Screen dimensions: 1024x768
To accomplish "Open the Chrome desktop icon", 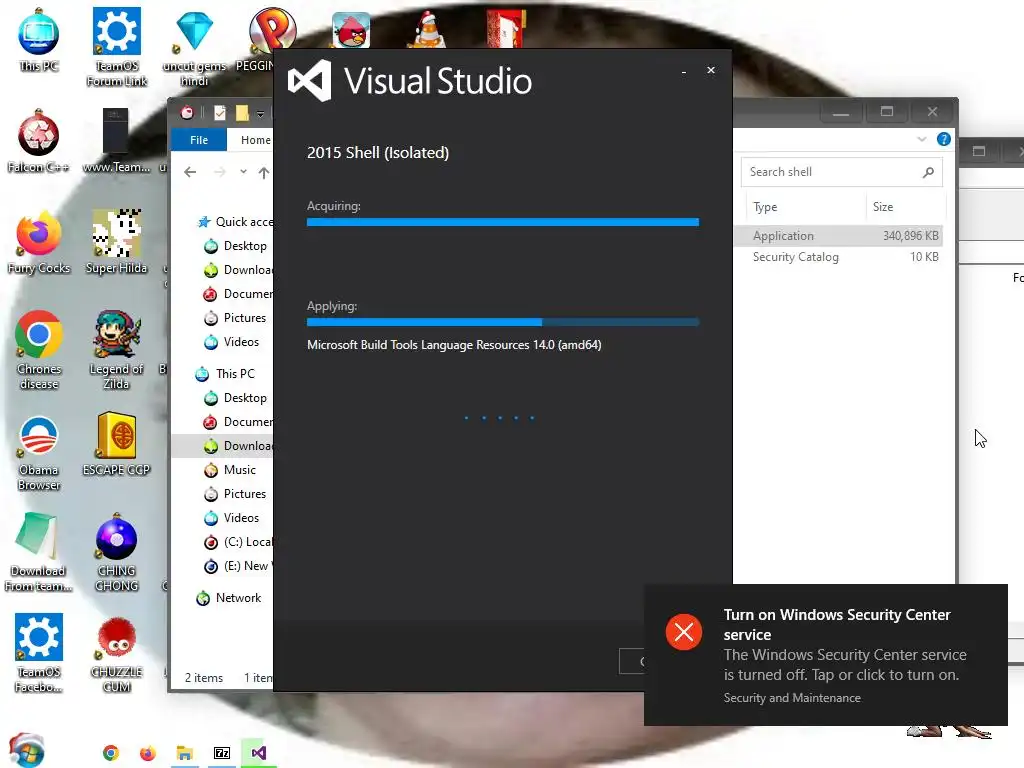I will (39, 351).
